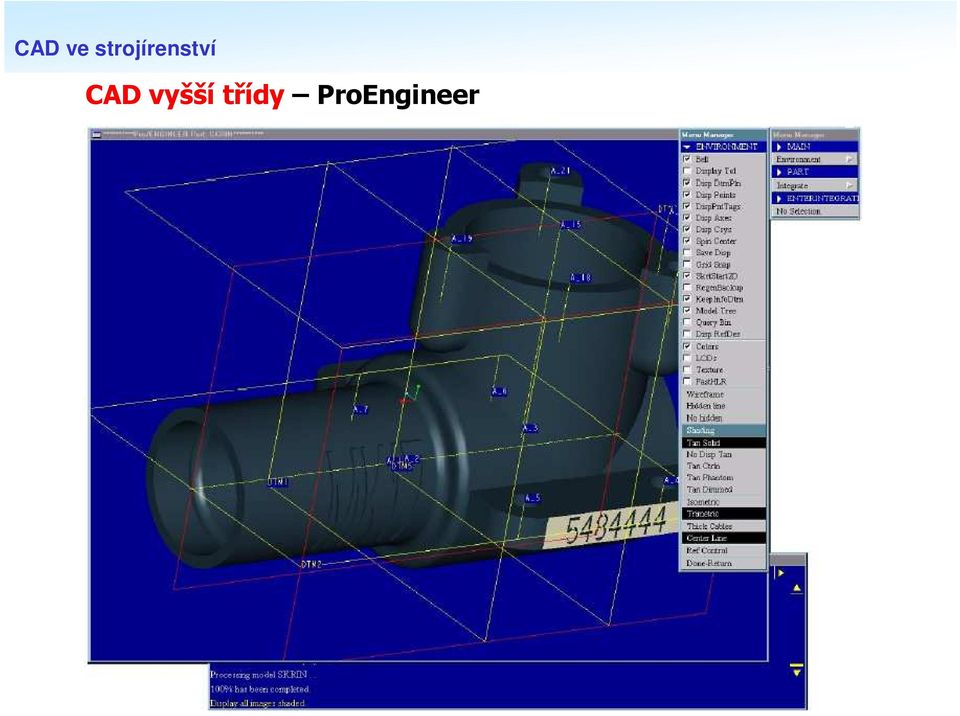Toggle the Bell checkbox
Screen dimensions: 960x716
(687, 159)
